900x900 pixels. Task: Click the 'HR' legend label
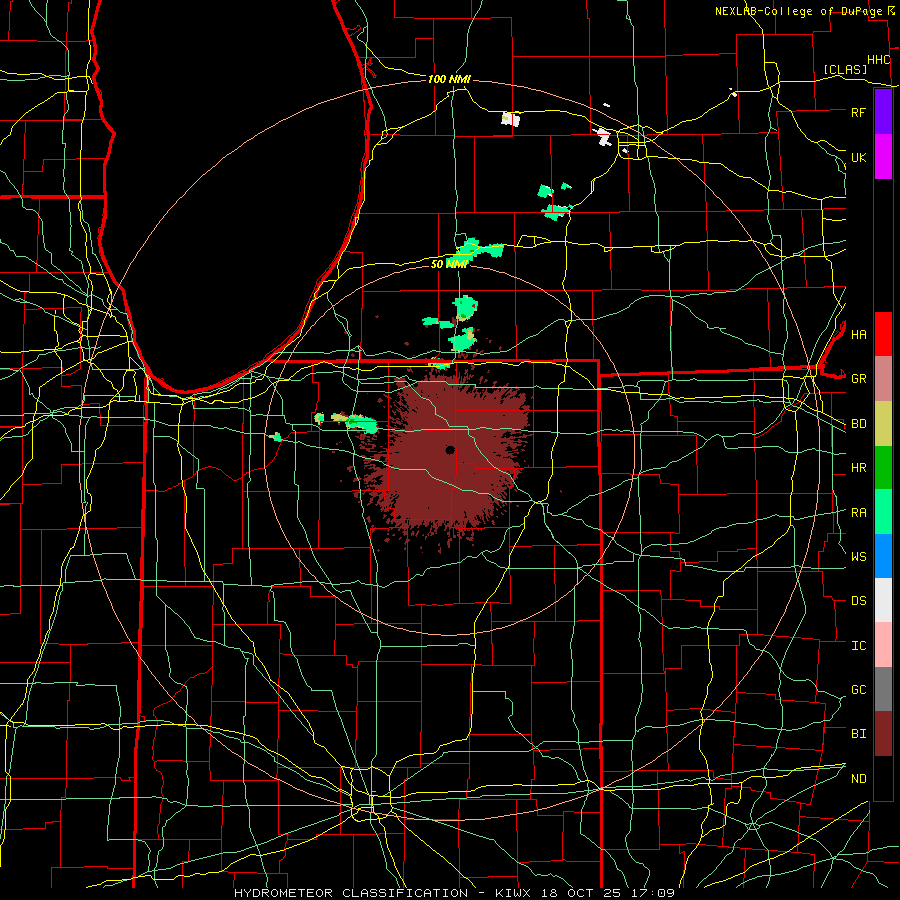(858, 468)
